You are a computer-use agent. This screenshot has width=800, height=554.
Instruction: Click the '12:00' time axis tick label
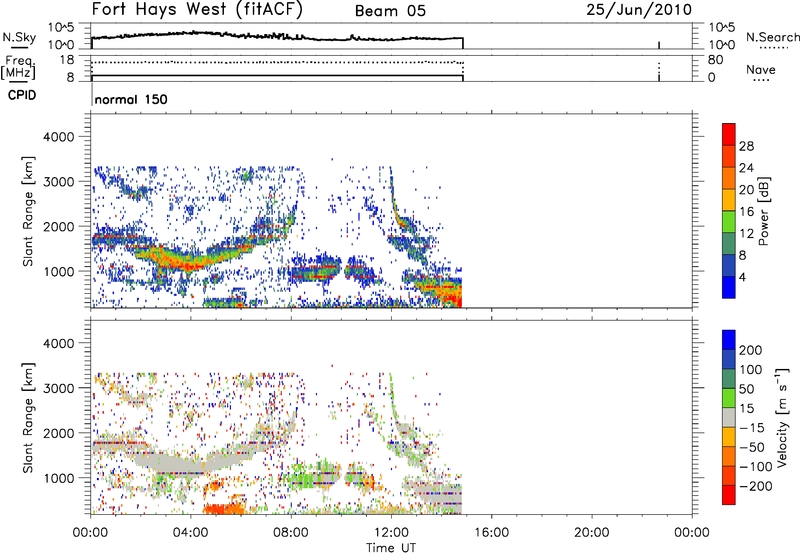391,533
